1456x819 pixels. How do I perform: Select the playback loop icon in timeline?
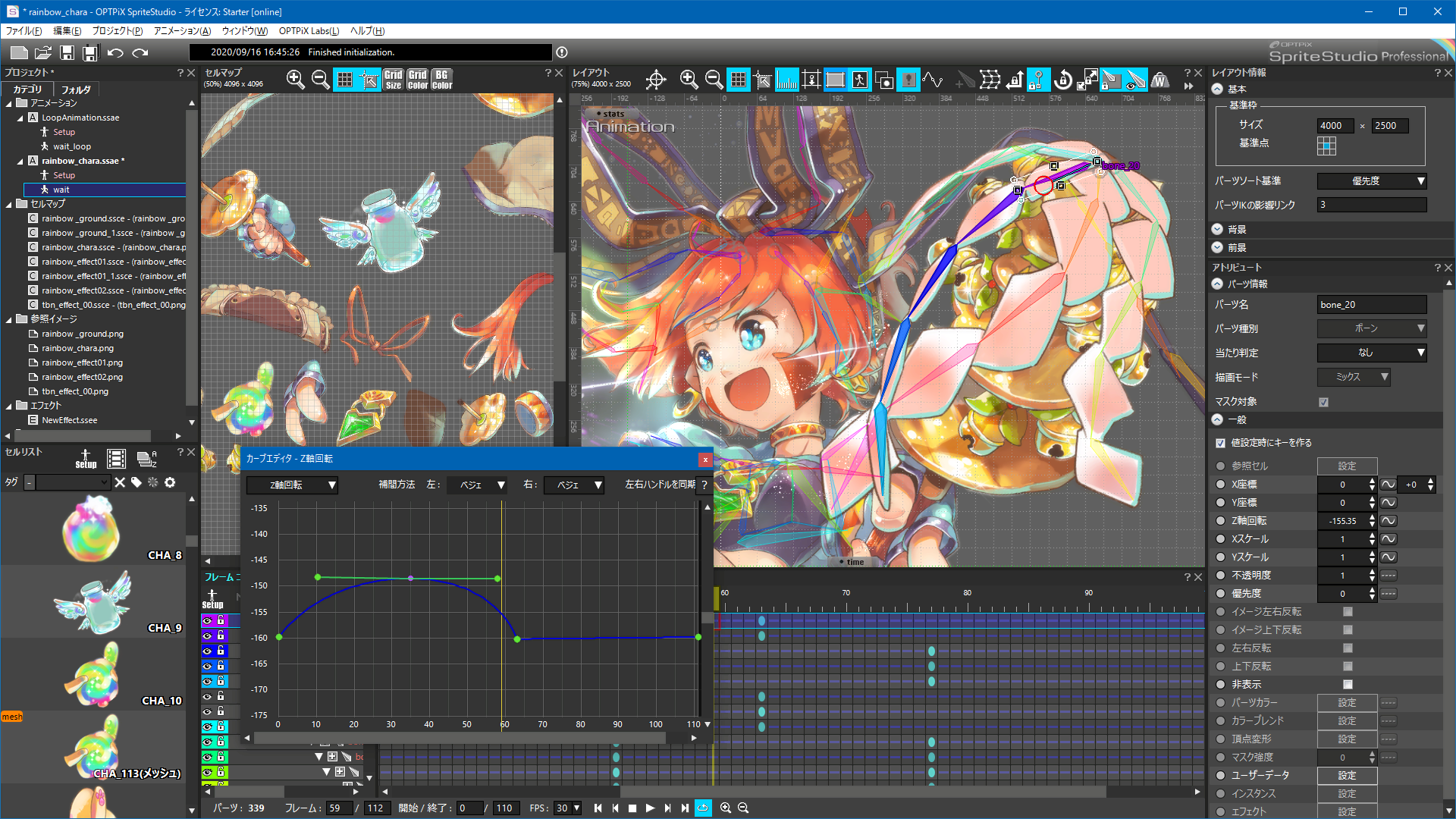(x=702, y=807)
